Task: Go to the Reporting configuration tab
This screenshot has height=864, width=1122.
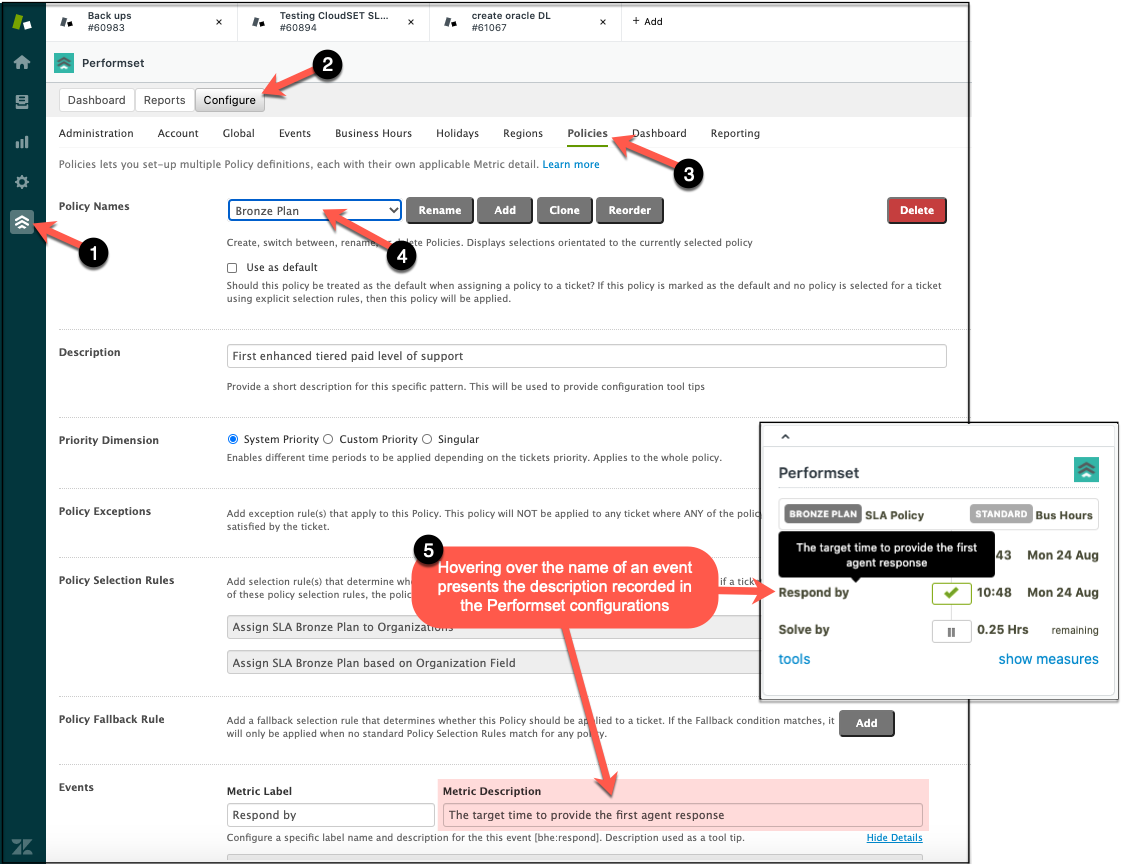Action: click(x=735, y=133)
